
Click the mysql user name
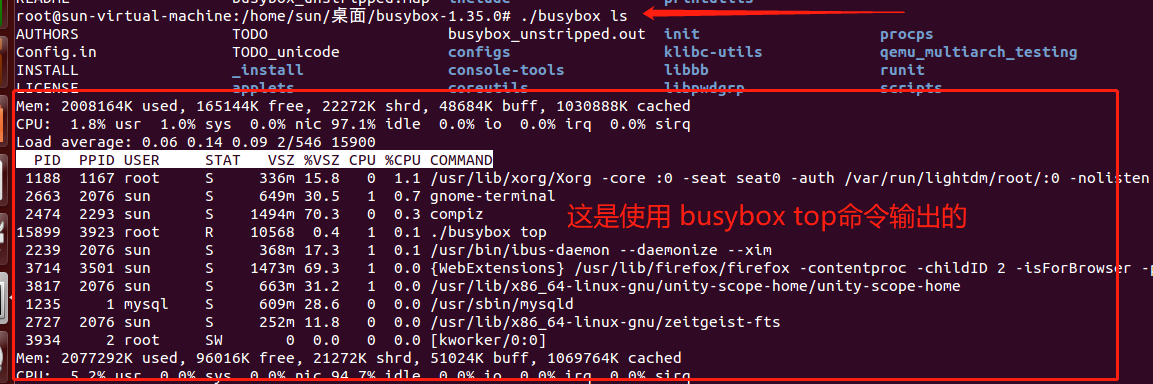point(146,304)
